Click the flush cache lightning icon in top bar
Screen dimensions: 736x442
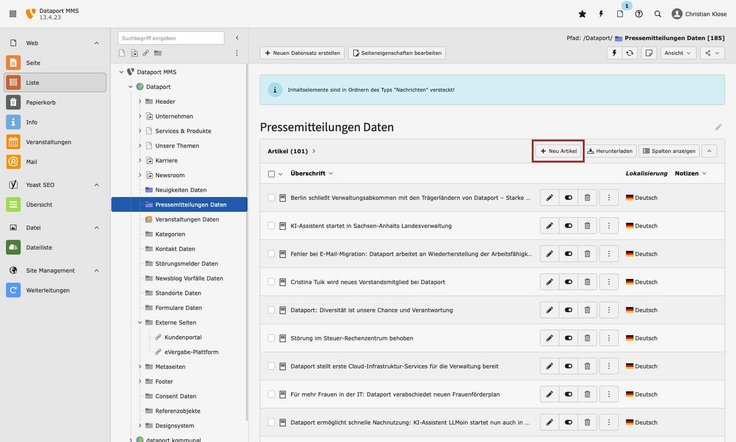pos(601,14)
